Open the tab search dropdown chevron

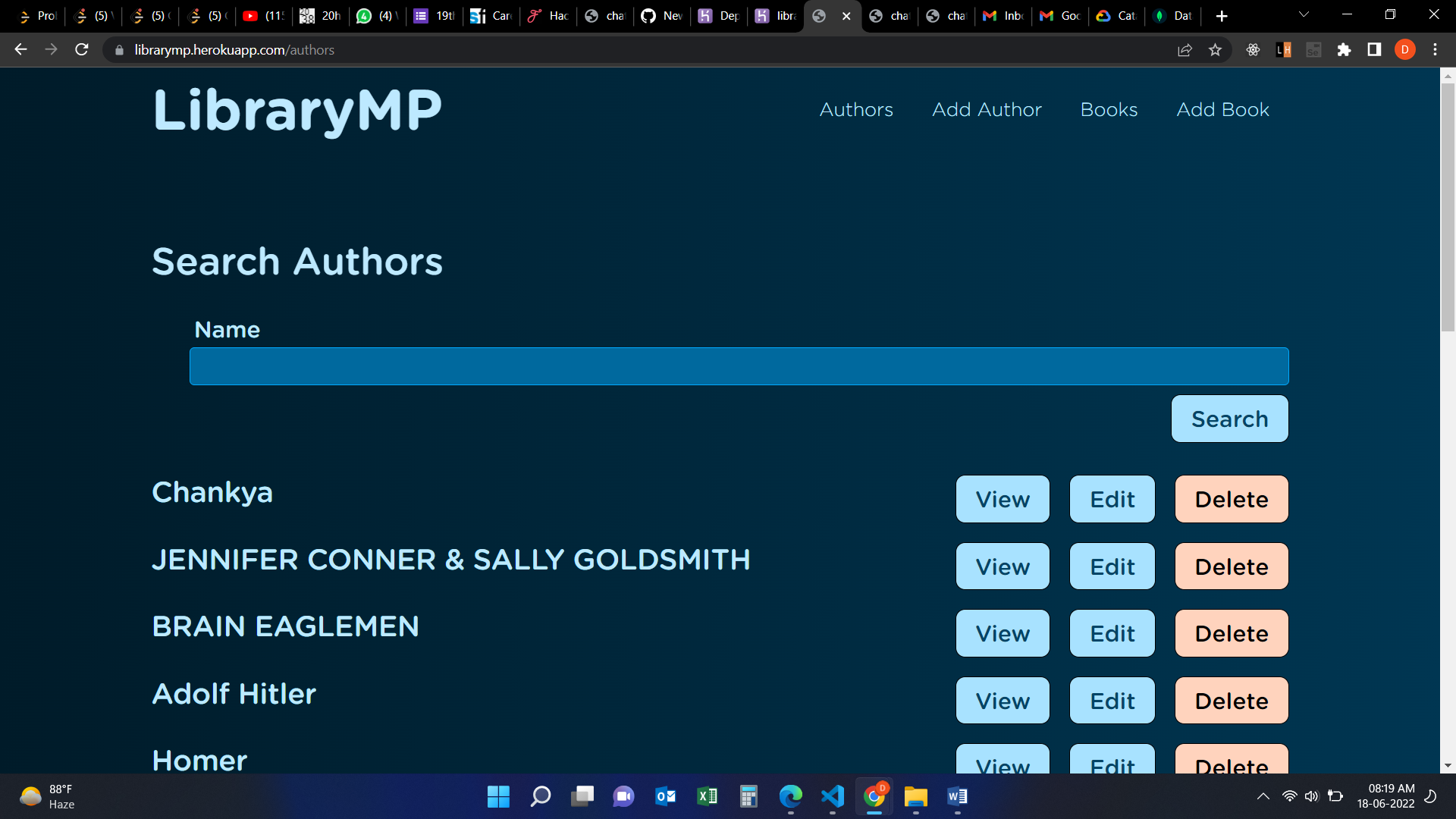pyautogui.click(x=1303, y=15)
